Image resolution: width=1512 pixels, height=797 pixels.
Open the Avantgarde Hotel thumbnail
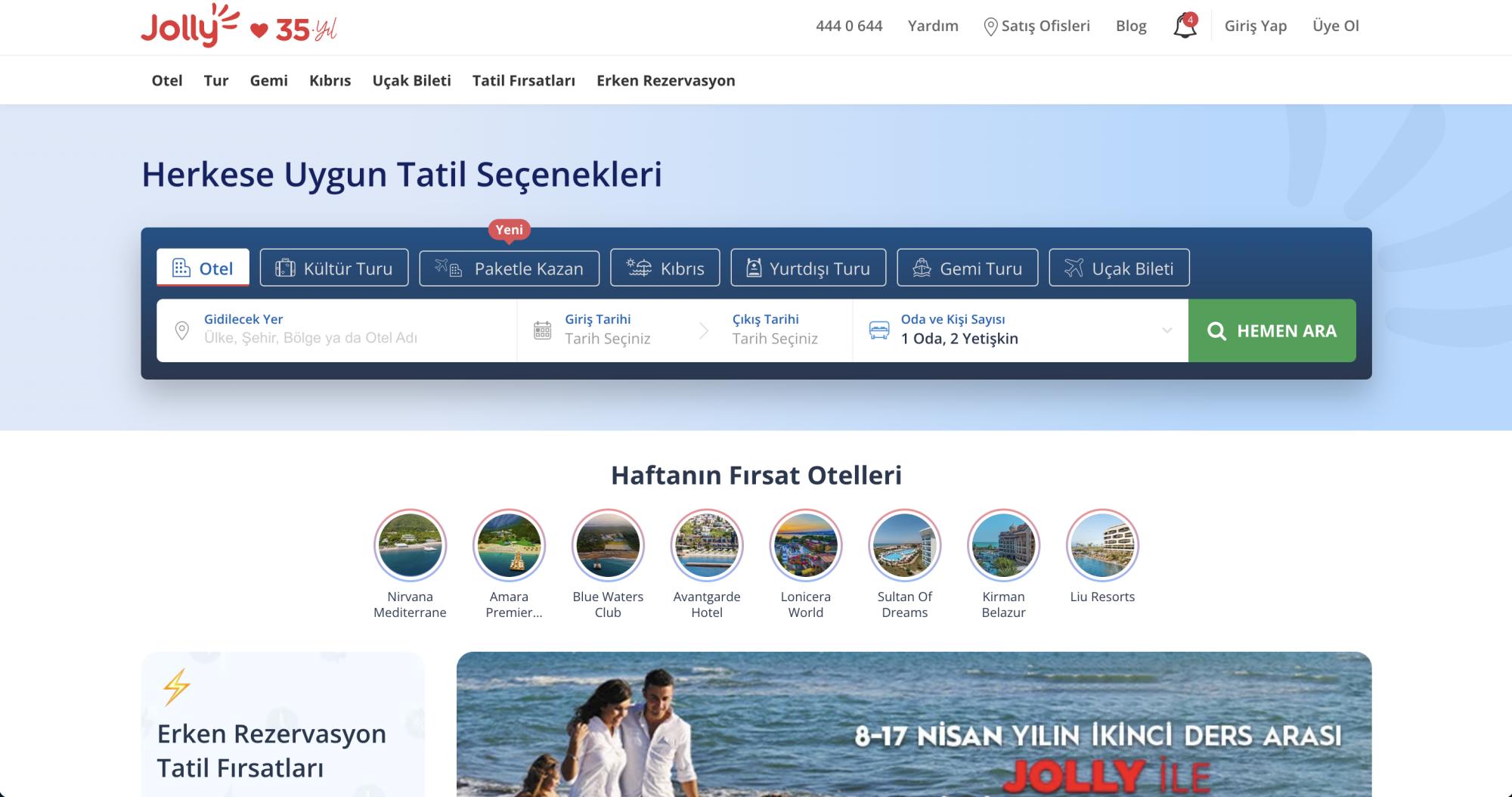[x=707, y=544]
